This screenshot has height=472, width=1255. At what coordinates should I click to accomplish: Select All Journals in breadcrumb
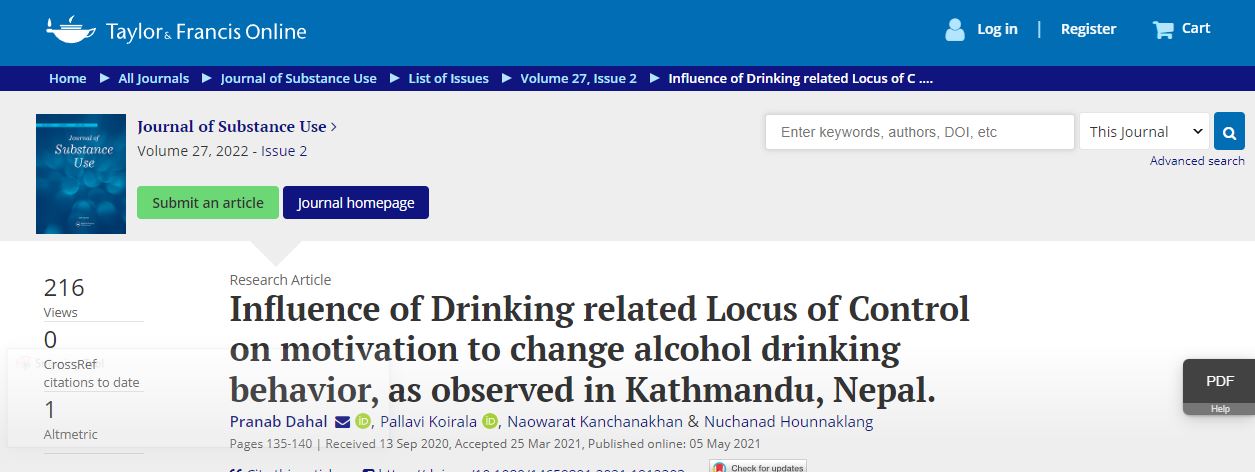pos(153,78)
